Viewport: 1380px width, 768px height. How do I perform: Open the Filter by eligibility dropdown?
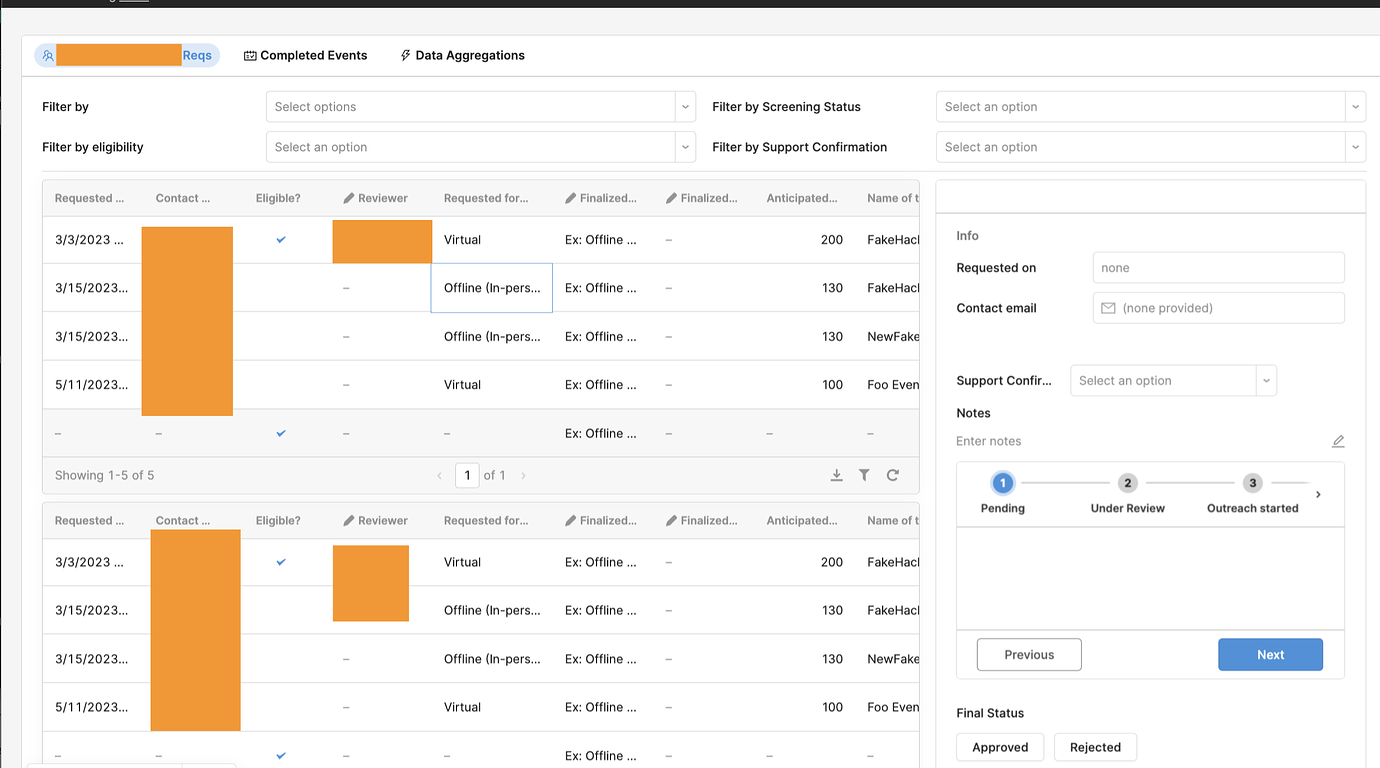pyautogui.click(x=480, y=147)
